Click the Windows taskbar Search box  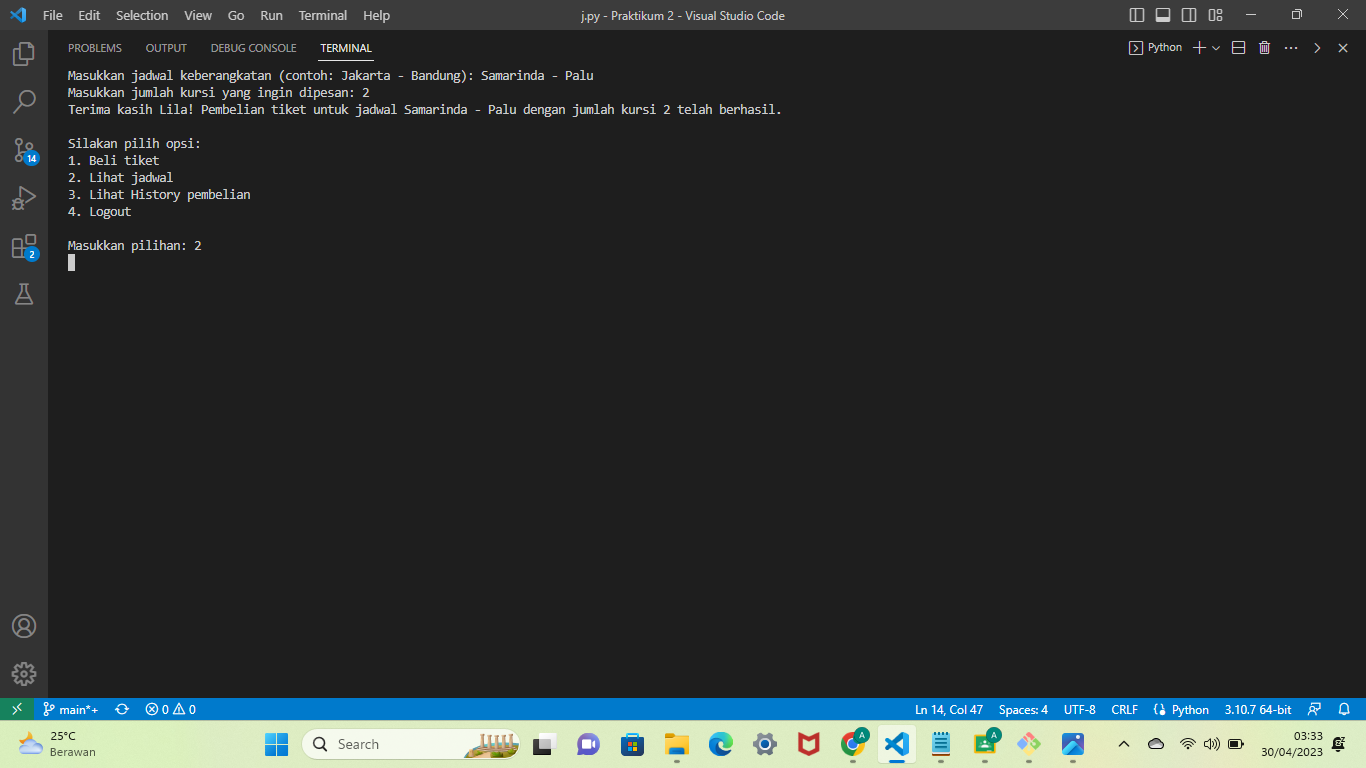pyautogui.click(x=410, y=744)
